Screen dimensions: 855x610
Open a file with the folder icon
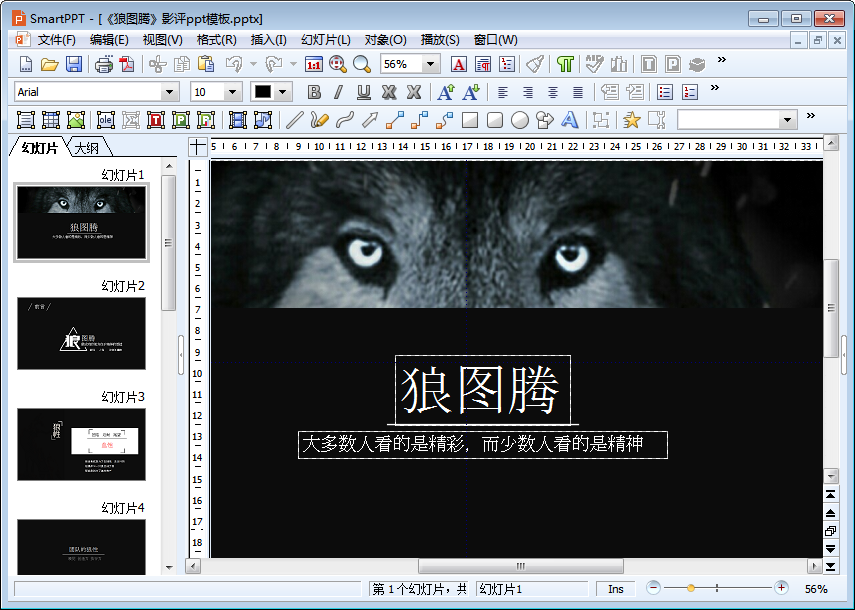(50, 64)
